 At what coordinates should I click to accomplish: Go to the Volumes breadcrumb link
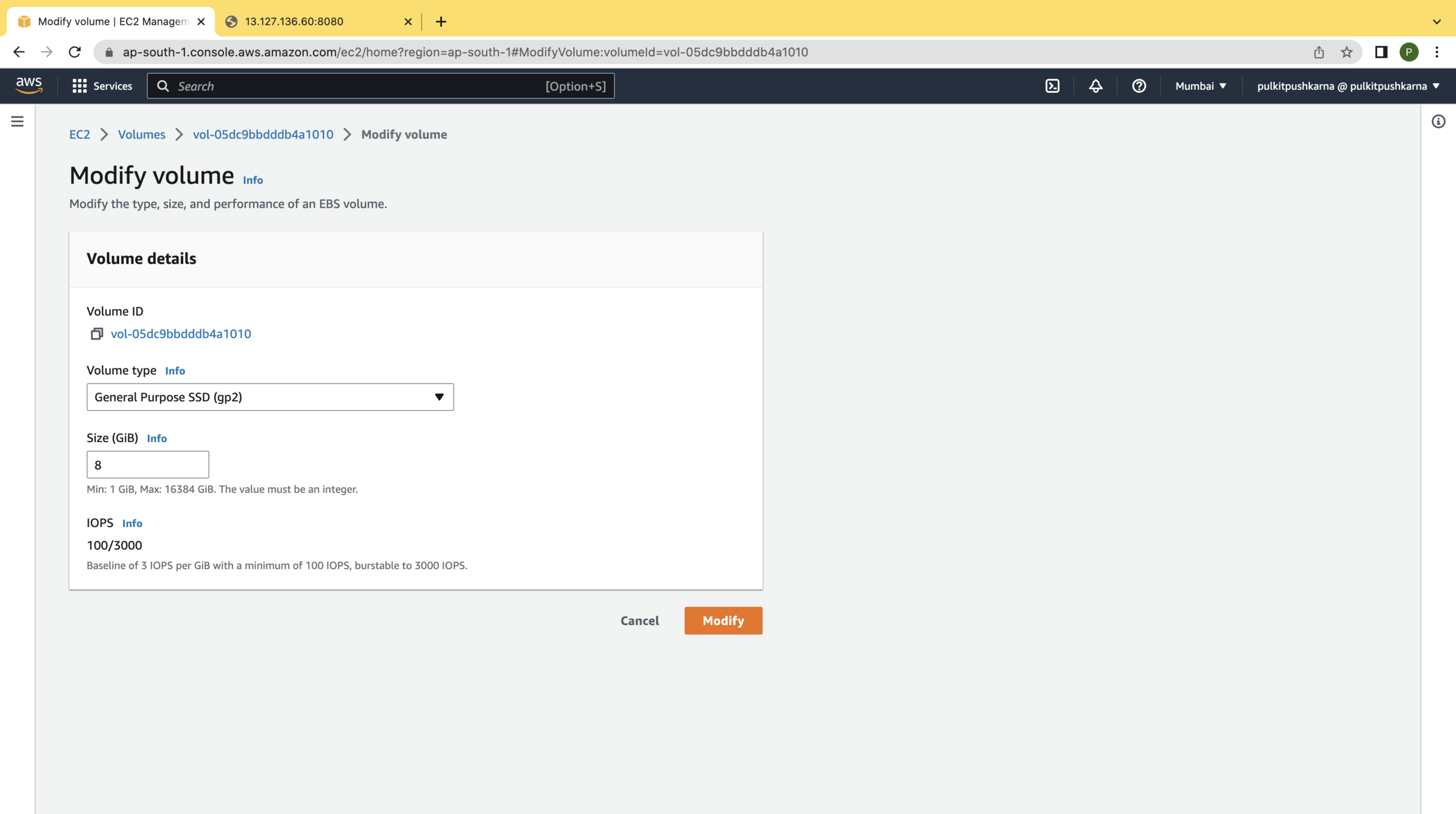tap(141, 134)
